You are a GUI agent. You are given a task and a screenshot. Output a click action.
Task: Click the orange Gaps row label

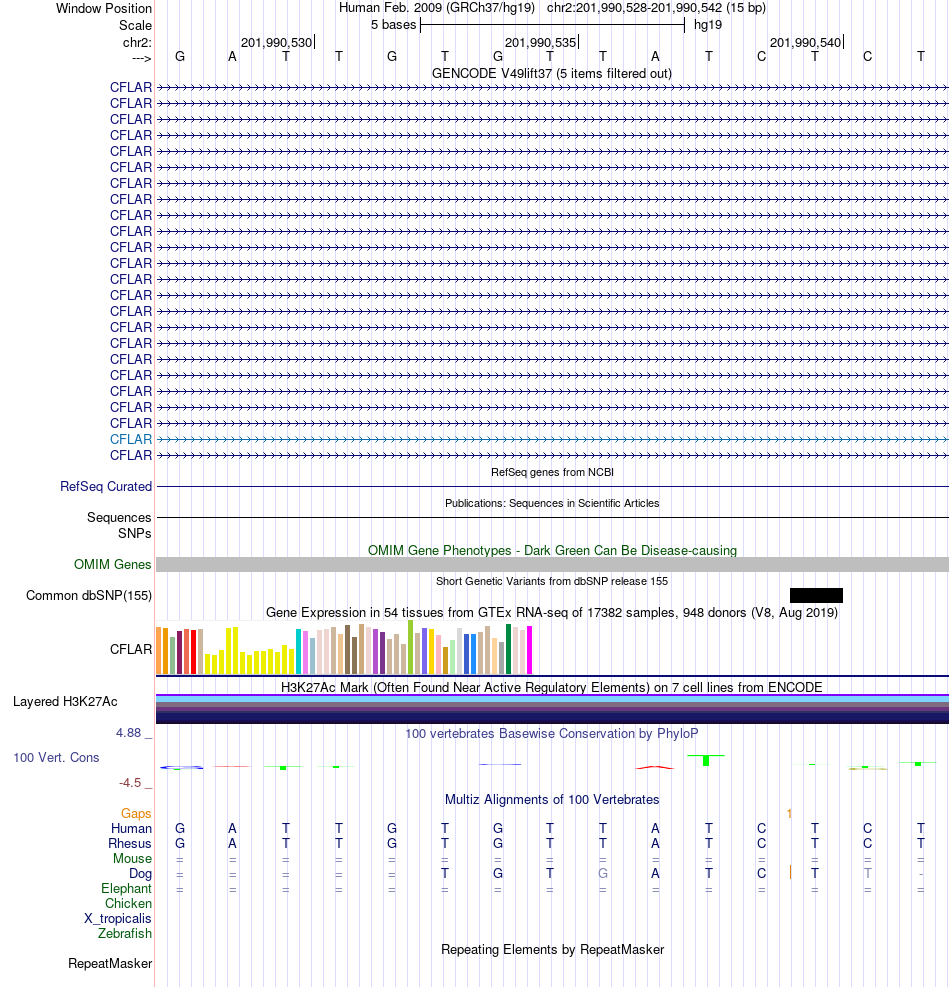coord(137,814)
